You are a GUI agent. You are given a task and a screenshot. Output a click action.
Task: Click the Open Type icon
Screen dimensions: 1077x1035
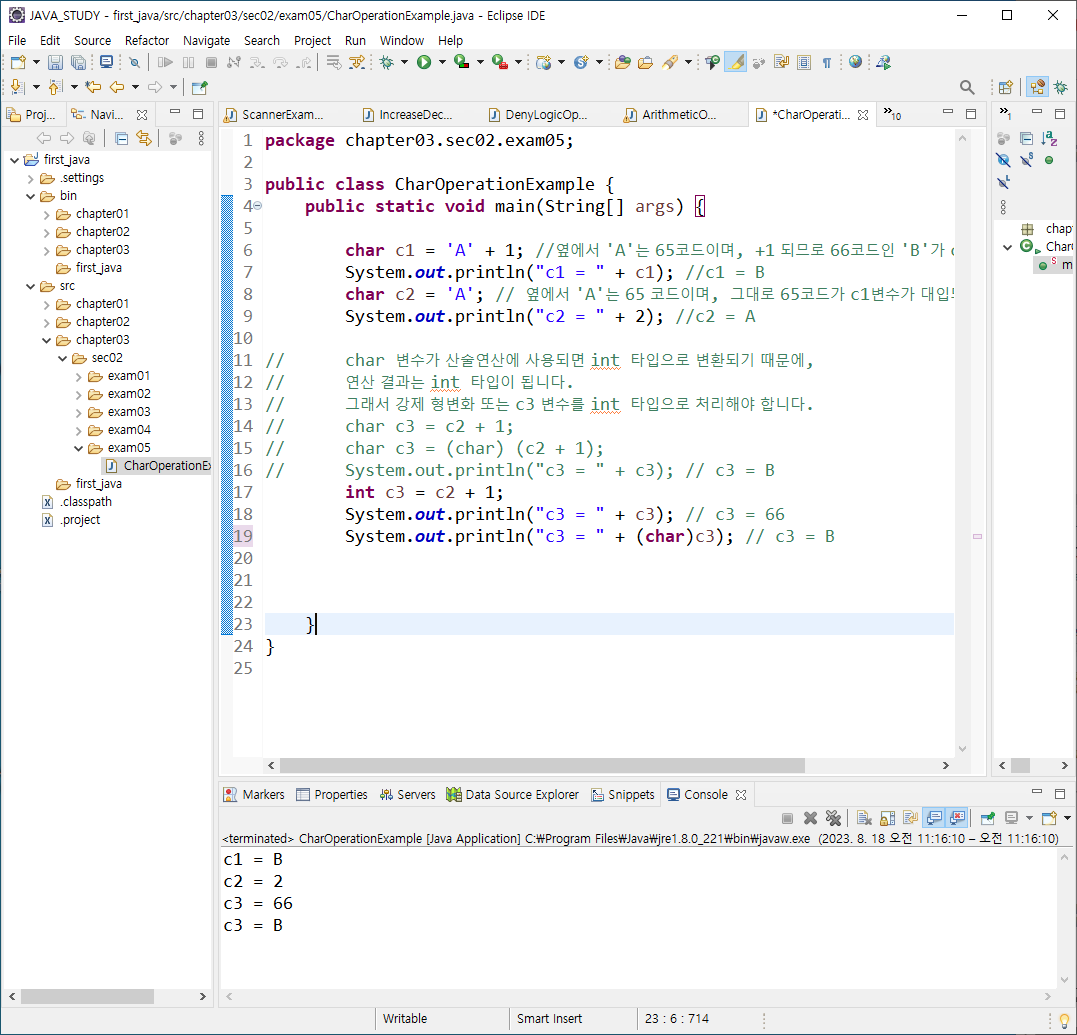pos(624,62)
